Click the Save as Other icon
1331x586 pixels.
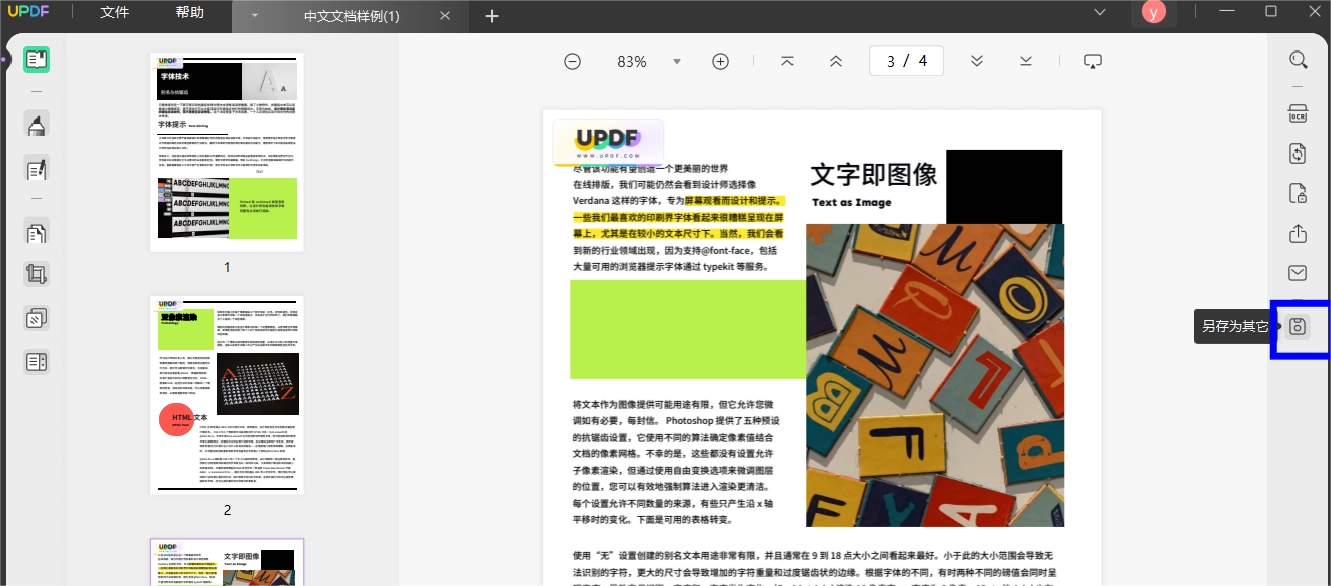coord(1298,326)
